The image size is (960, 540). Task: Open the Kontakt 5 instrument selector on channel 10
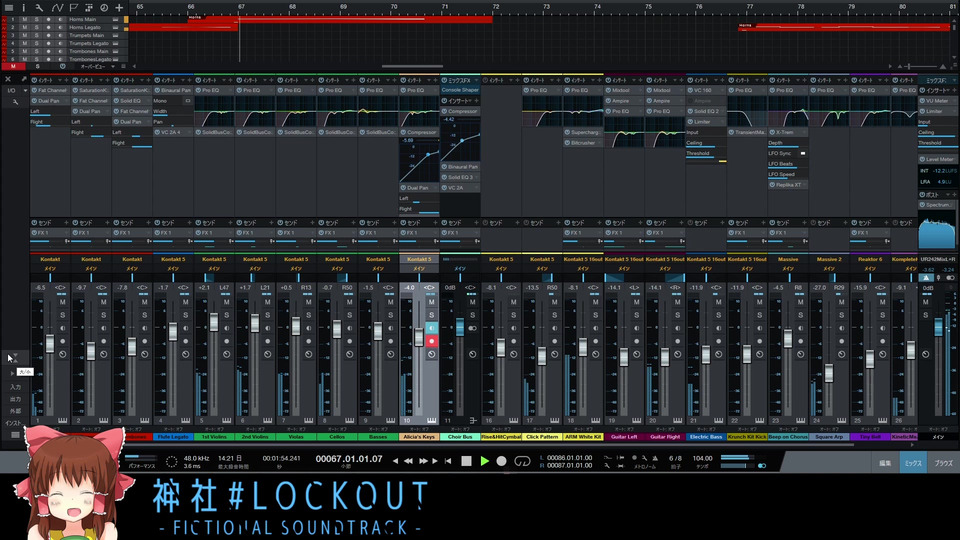tap(419, 259)
